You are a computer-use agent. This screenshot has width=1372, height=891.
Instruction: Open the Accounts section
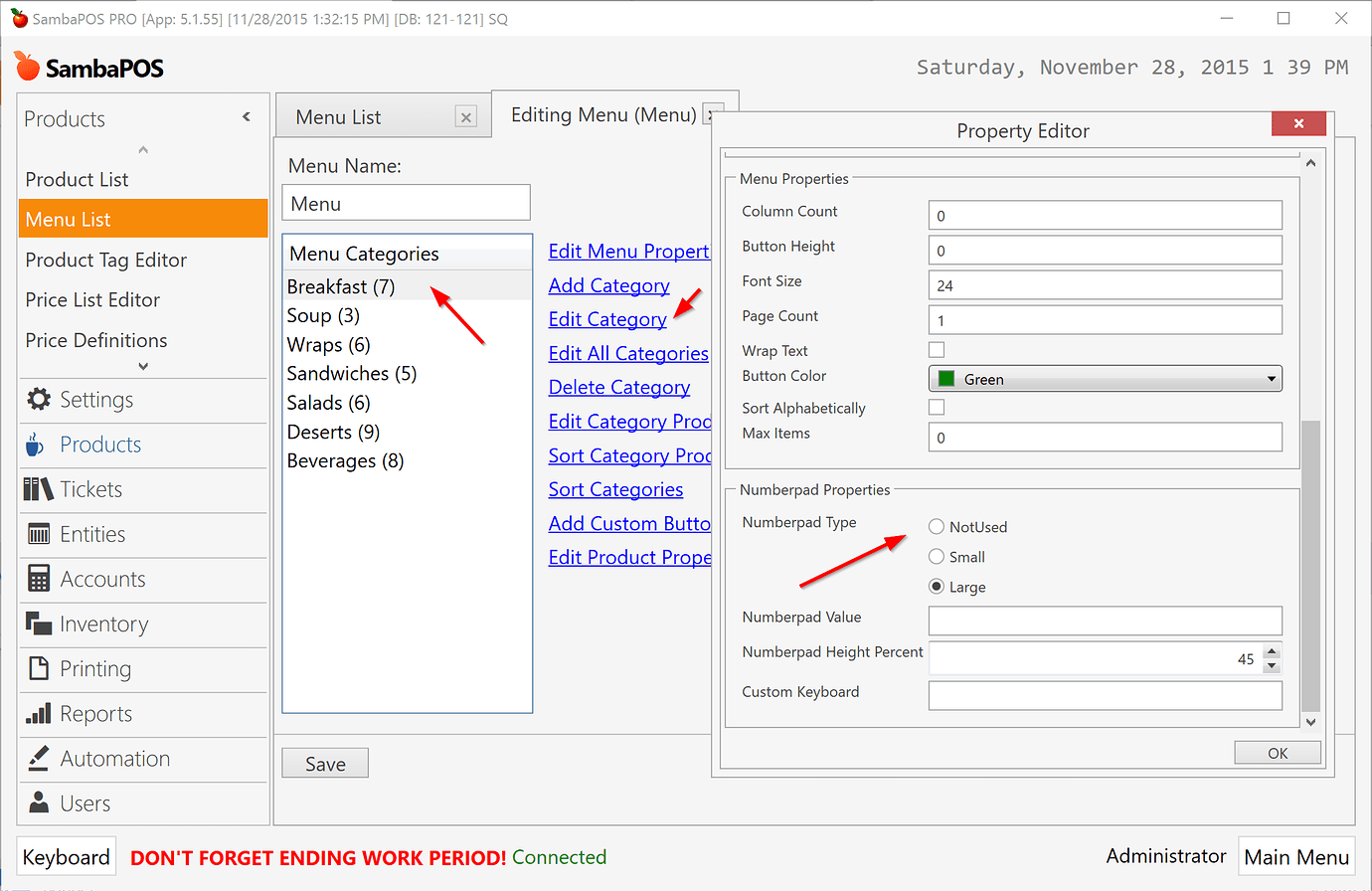coord(143,579)
